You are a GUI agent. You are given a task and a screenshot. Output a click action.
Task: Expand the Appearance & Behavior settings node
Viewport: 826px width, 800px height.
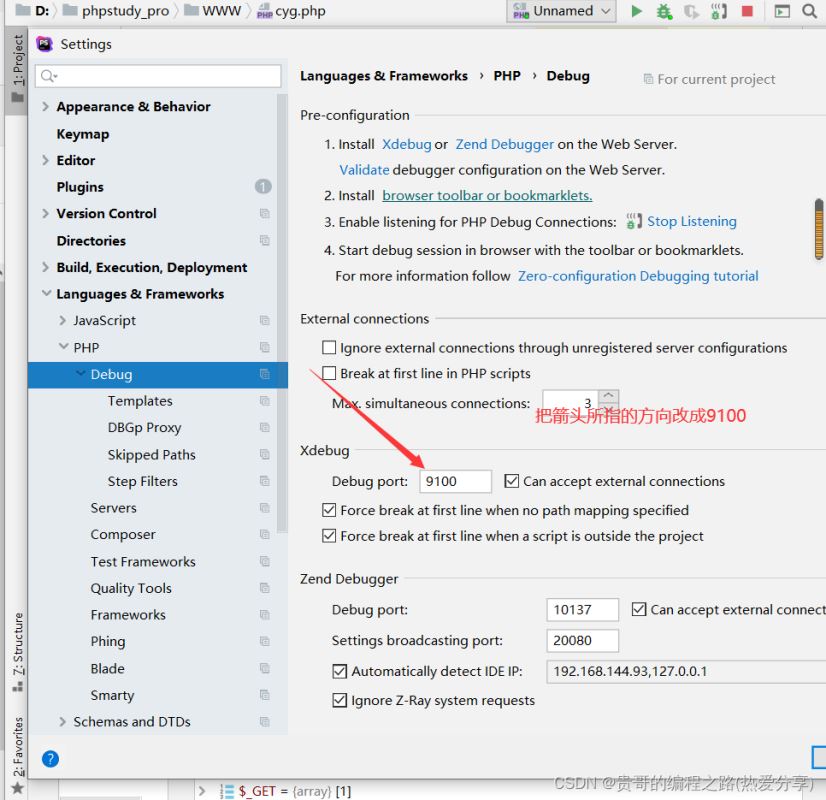[x=46, y=107]
